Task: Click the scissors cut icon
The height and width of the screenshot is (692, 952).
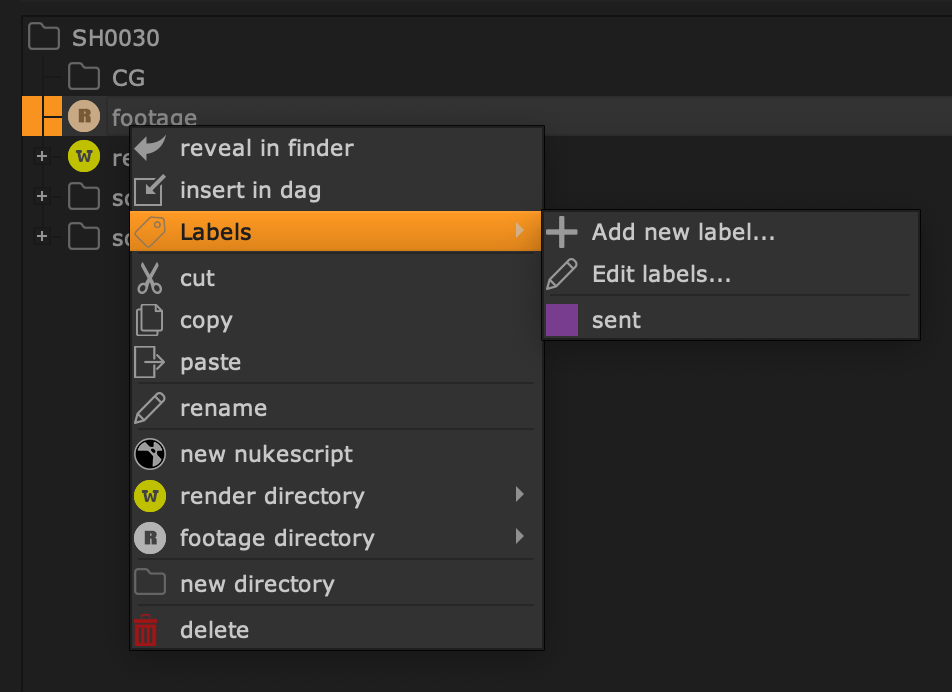Action: [x=150, y=278]
